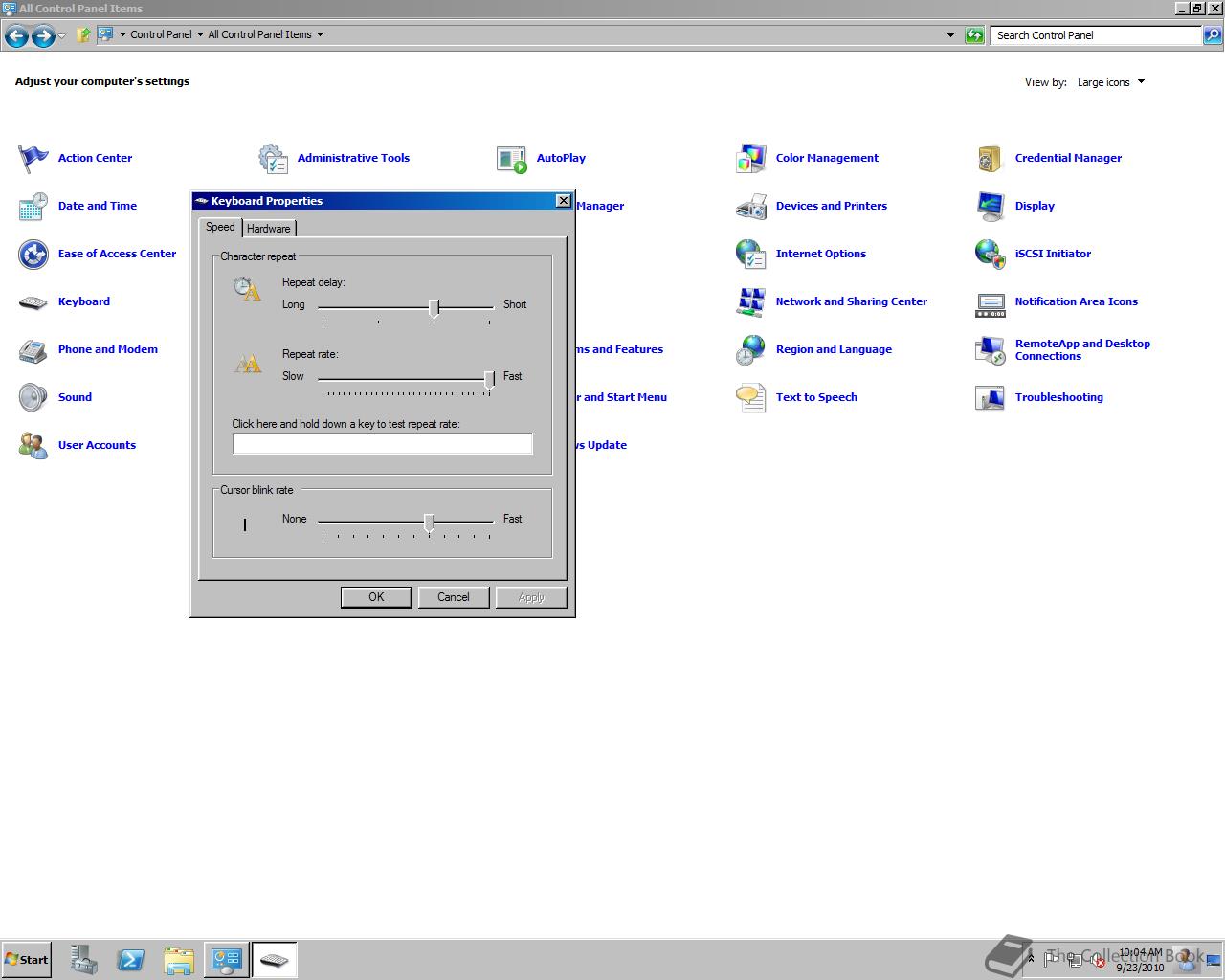Click the Repeat delay slider thumb
Viewport: 1225px width, 980px height.
coord(434,307)
